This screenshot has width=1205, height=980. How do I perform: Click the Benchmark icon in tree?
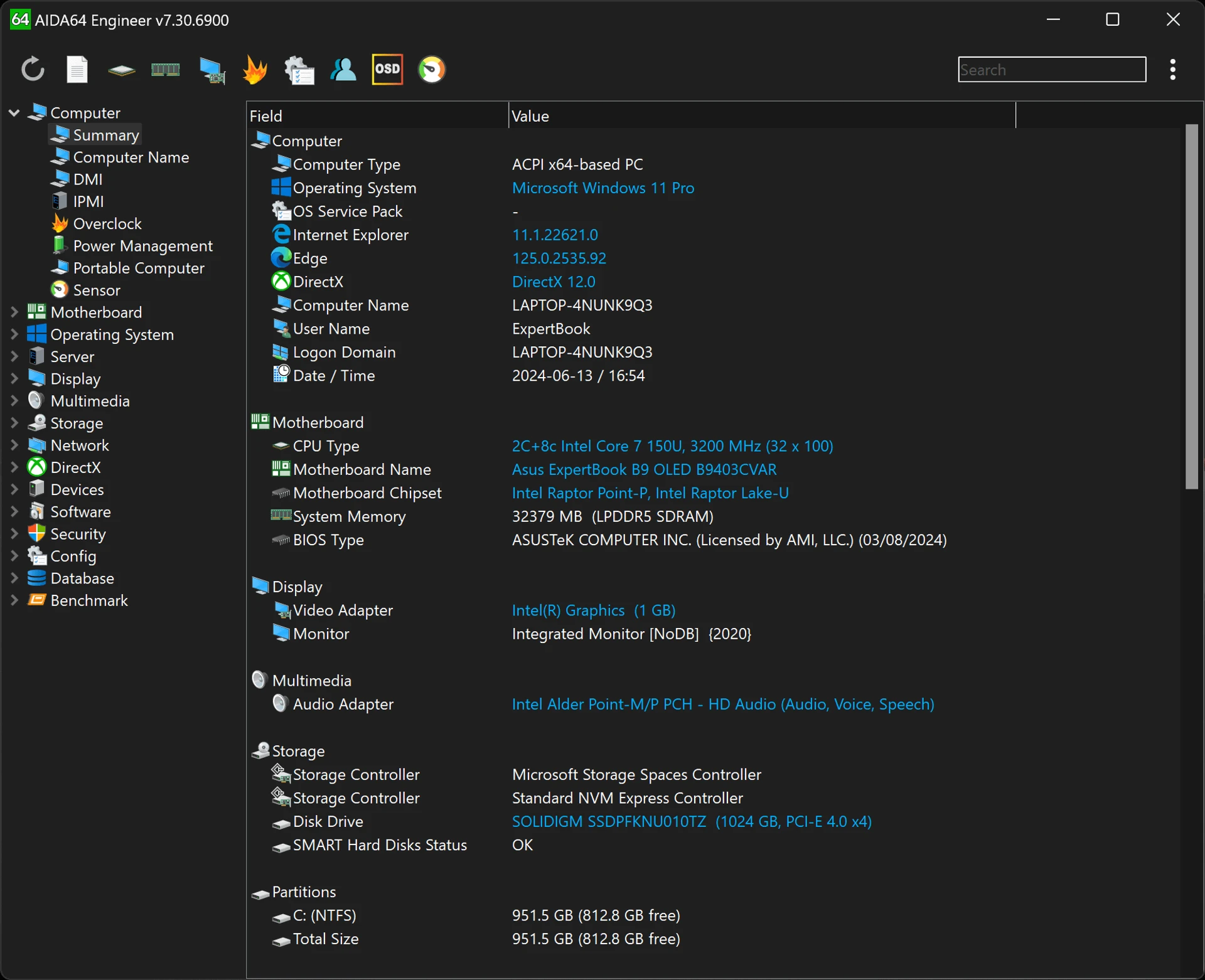(36, 600)
